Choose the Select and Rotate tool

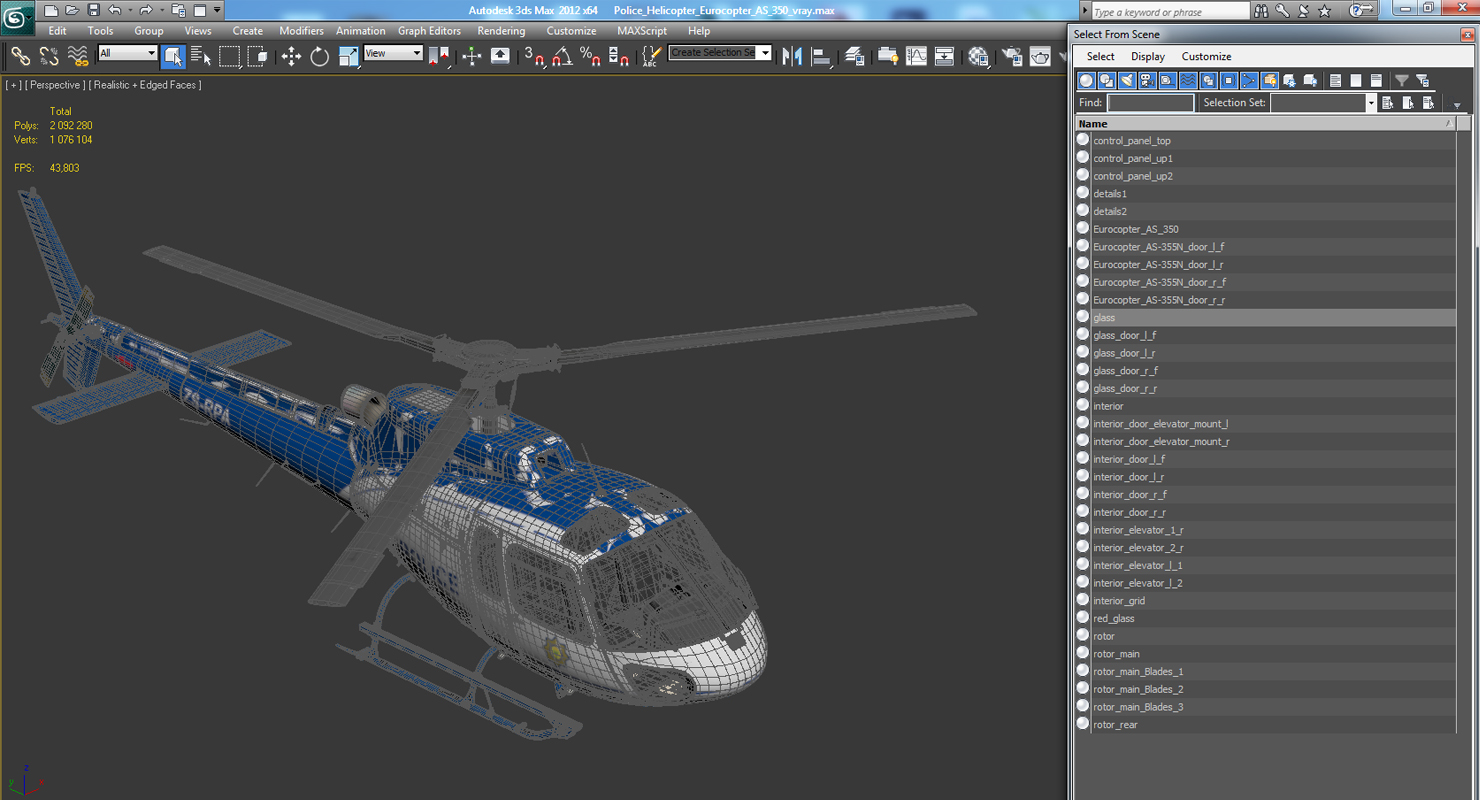[320, 56]
